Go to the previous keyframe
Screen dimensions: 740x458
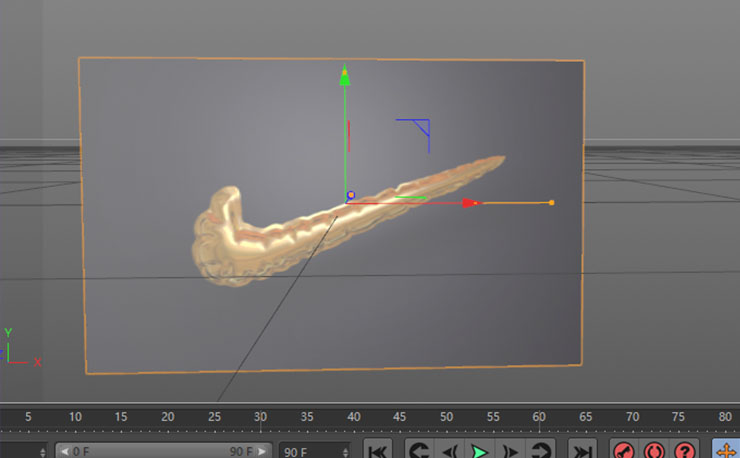[420, 451]
